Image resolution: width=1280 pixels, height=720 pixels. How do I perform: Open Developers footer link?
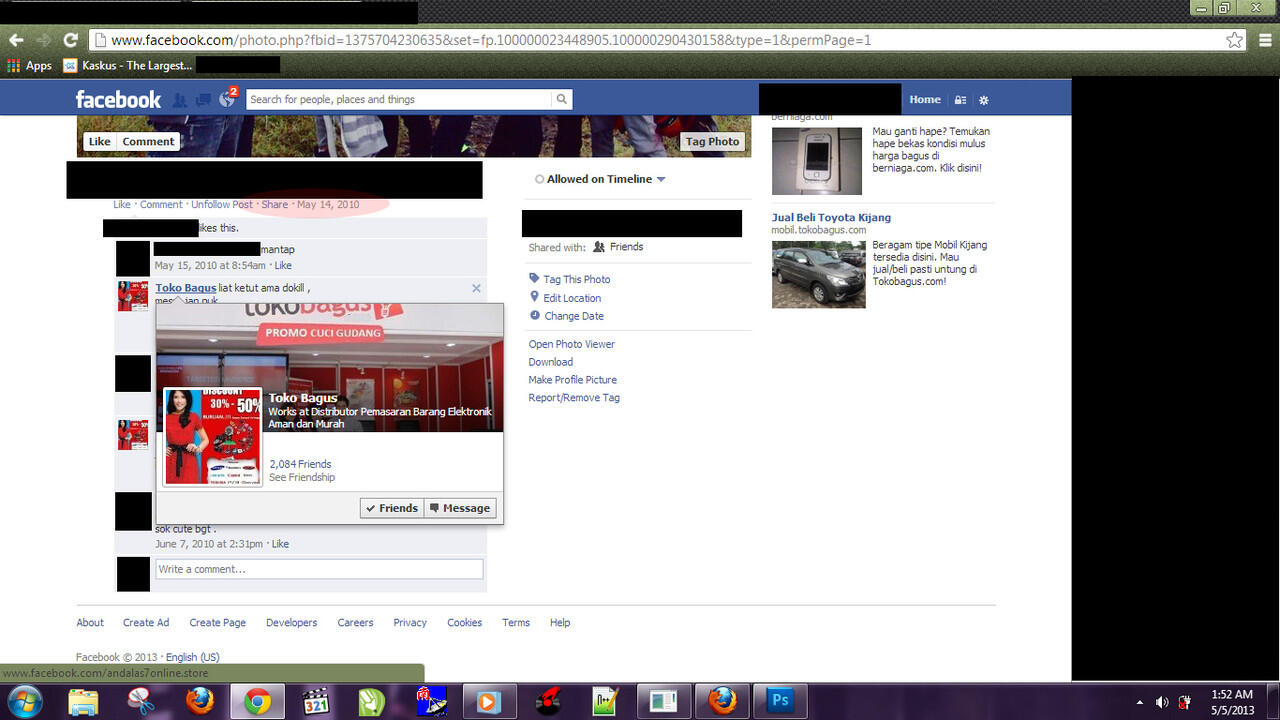coord(291,622)
